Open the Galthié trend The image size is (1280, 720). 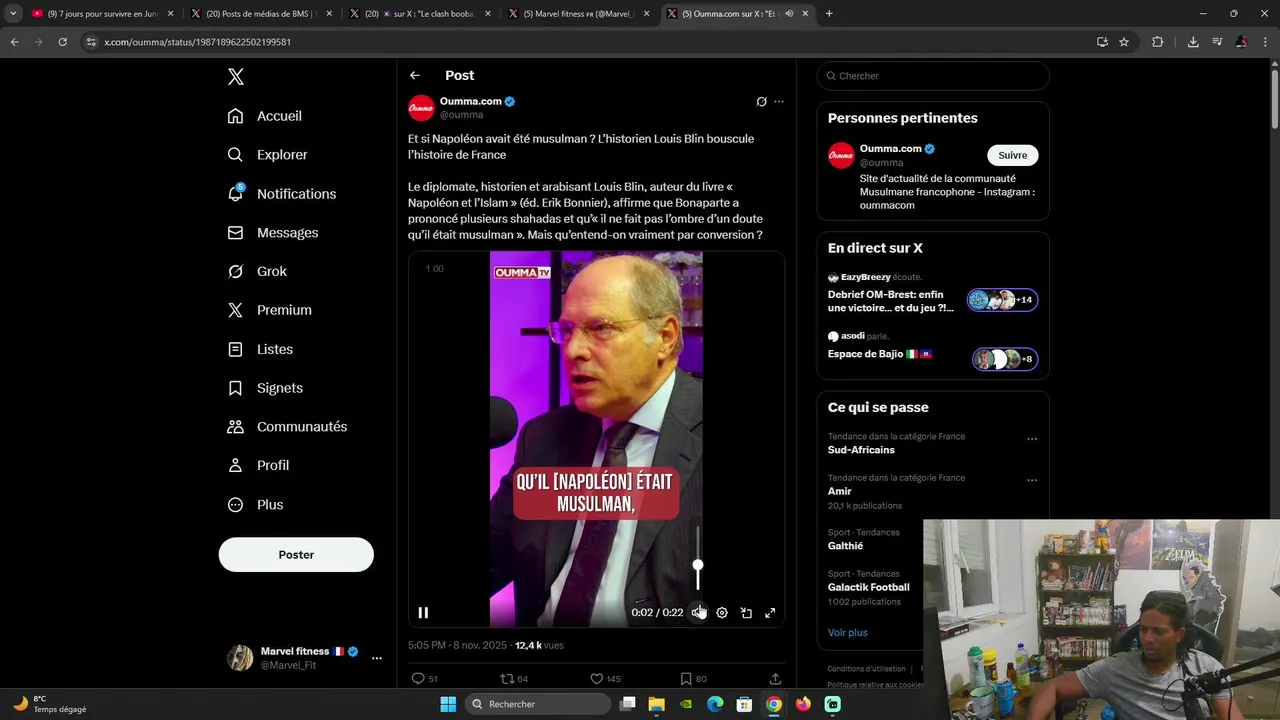pyautogui.click(x=845, y=546)
